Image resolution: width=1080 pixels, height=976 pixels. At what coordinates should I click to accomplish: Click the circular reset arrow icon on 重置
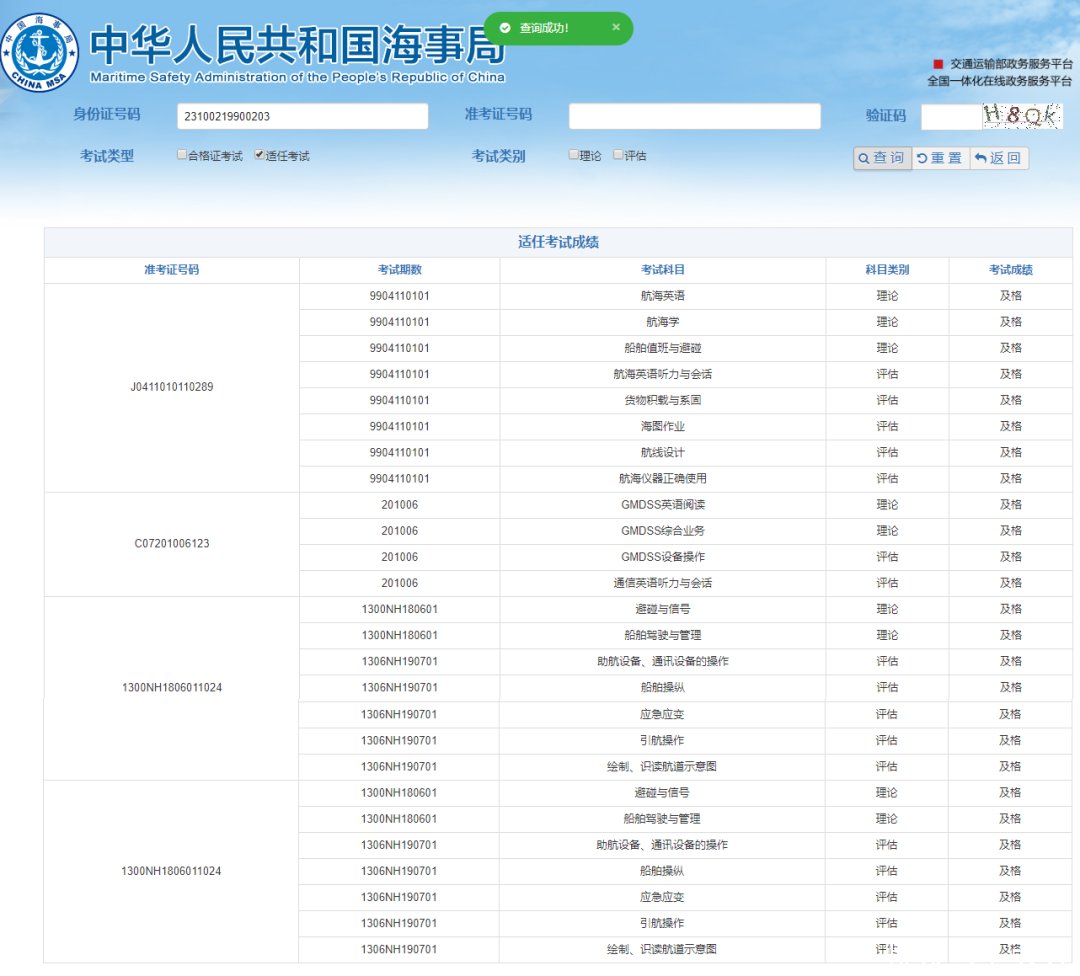coord(923,158)
